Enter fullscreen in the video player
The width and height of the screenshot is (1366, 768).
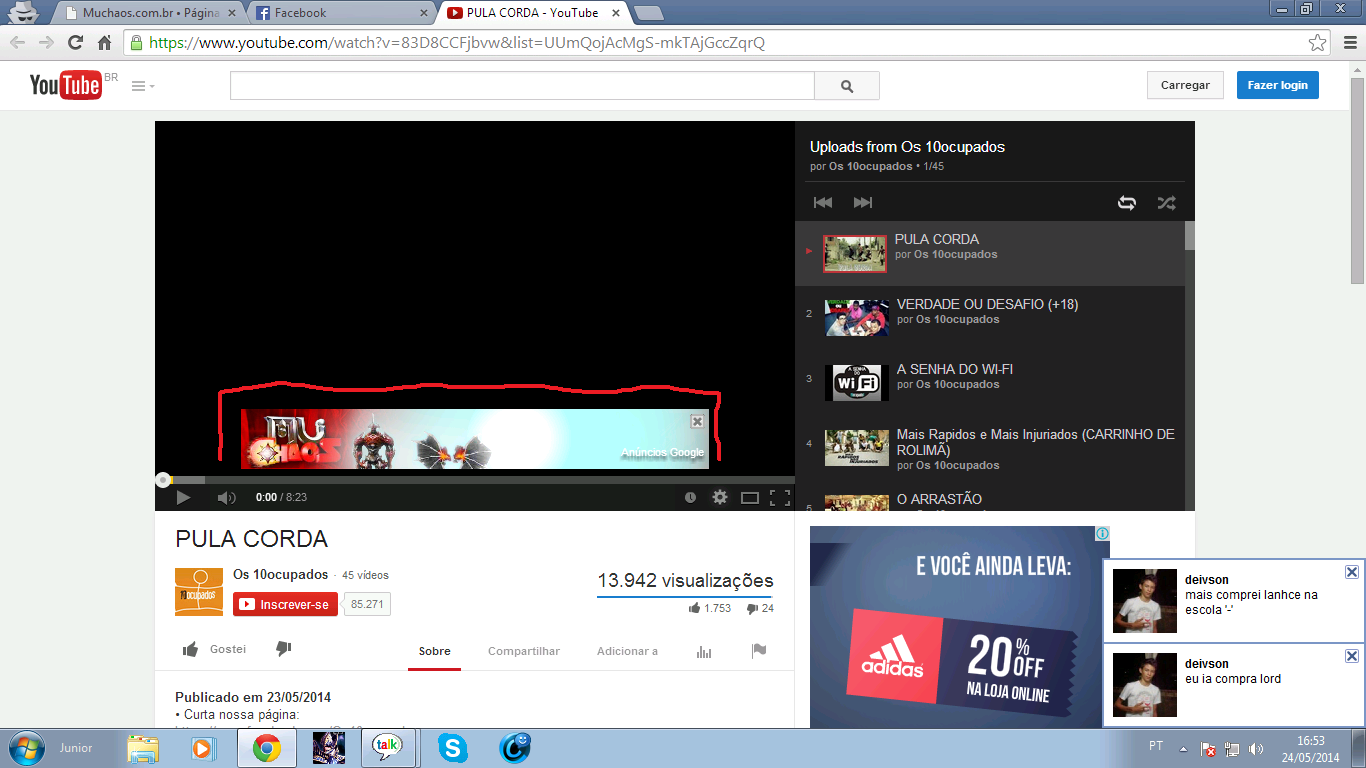780,497
